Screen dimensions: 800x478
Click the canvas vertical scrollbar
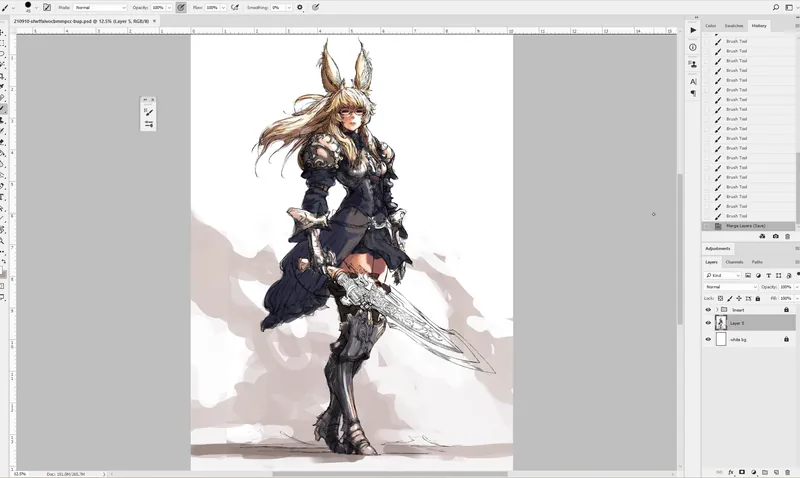click(680, 250)
